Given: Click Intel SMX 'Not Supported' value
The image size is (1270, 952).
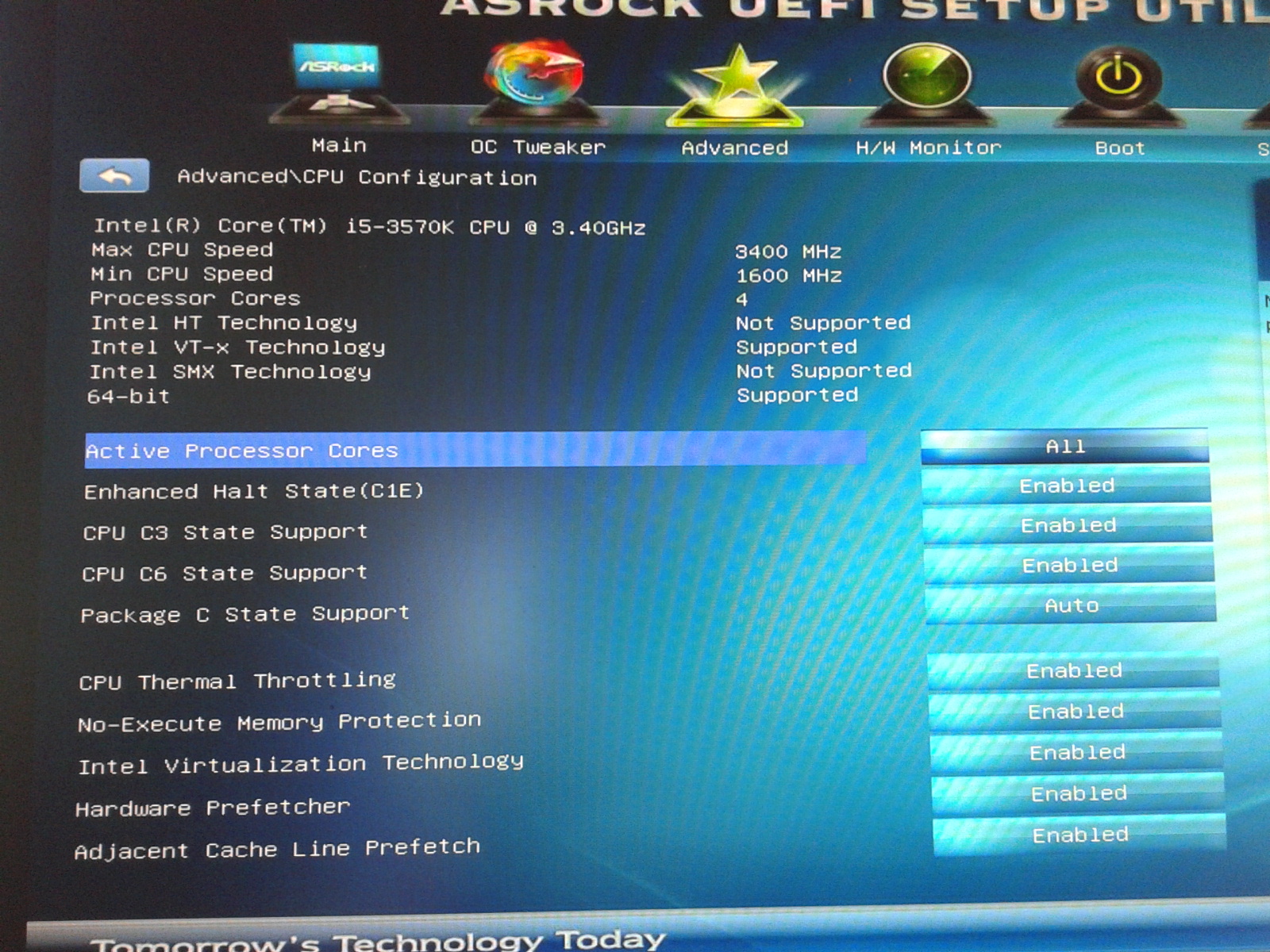Looking at the screenshot, I should click(x=824, y=371).
